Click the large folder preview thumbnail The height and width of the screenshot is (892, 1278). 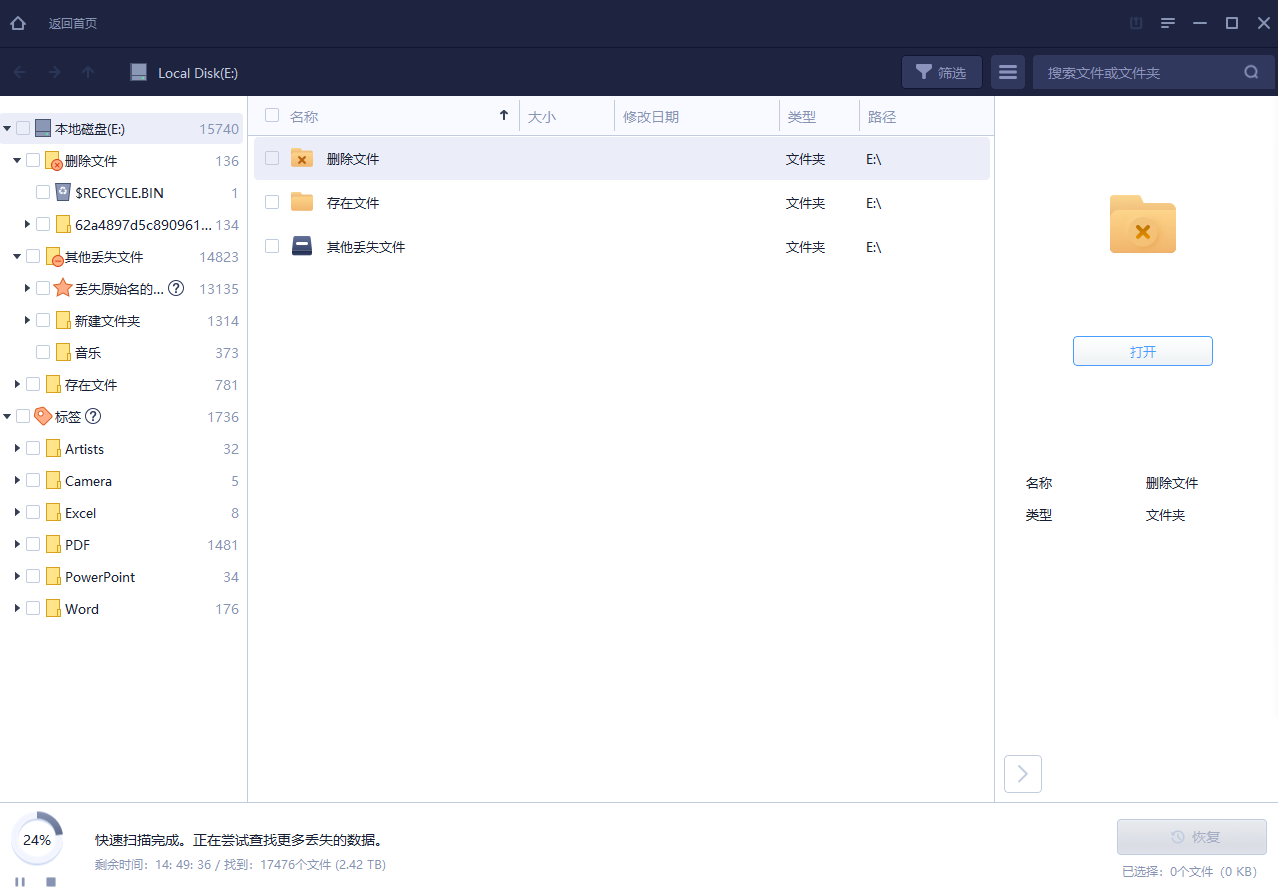click(1143, 223)
